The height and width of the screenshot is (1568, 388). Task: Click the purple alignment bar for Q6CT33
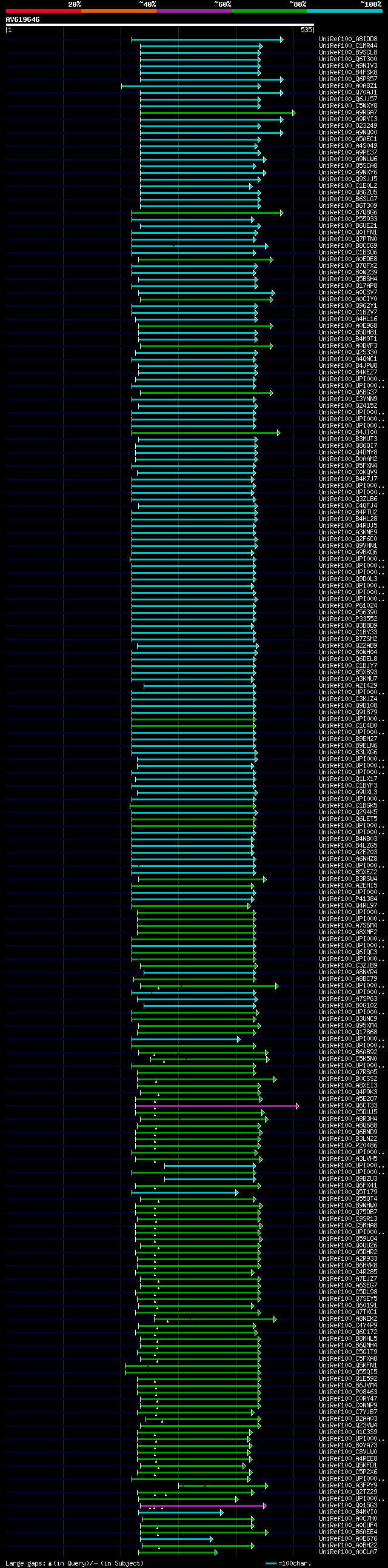click(x=217, y=1106)
